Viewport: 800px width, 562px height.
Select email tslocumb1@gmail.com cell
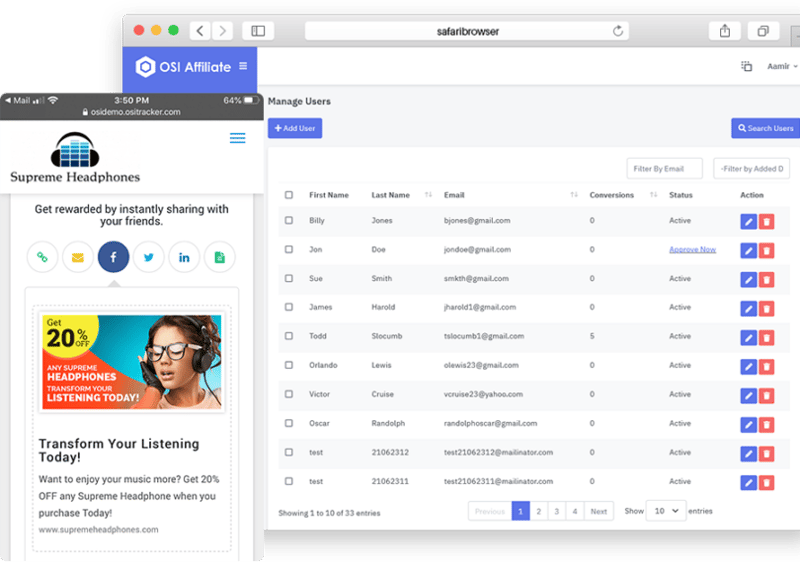[484, 336]
